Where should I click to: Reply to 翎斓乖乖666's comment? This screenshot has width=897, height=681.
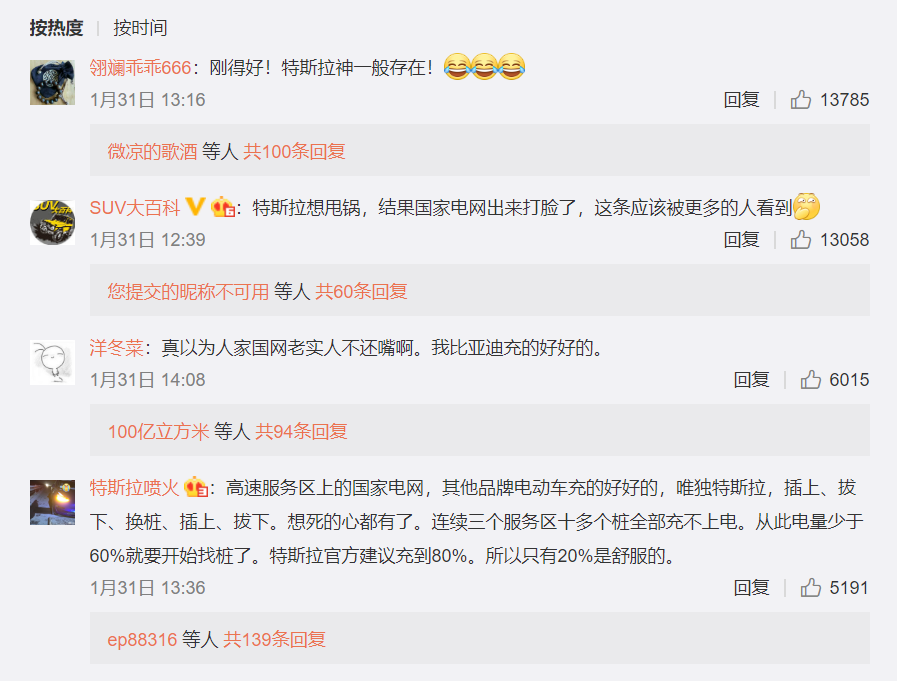(741, 100)
